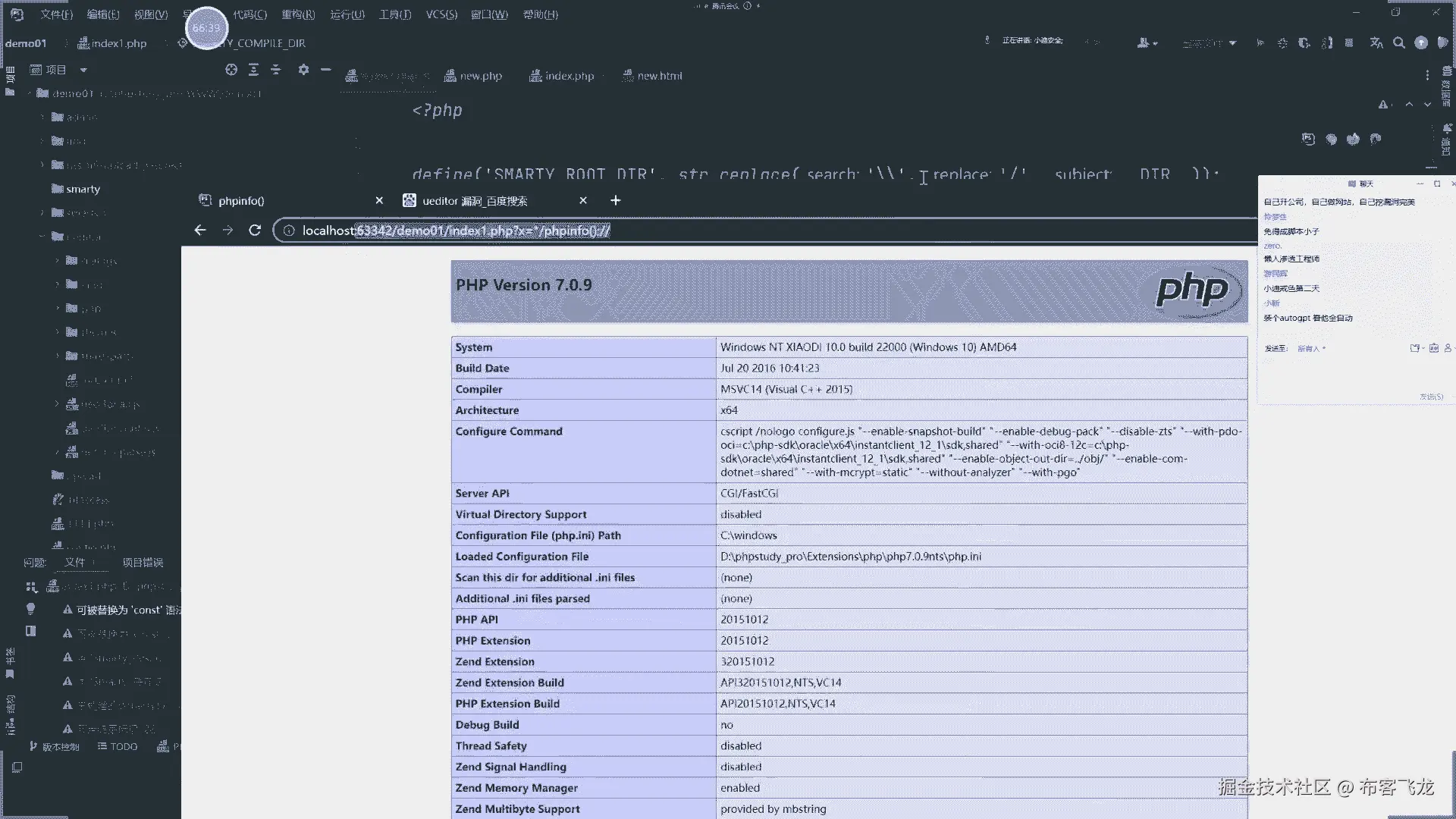
Task: Open project panel settings gear
Action: tap(303, 70)
